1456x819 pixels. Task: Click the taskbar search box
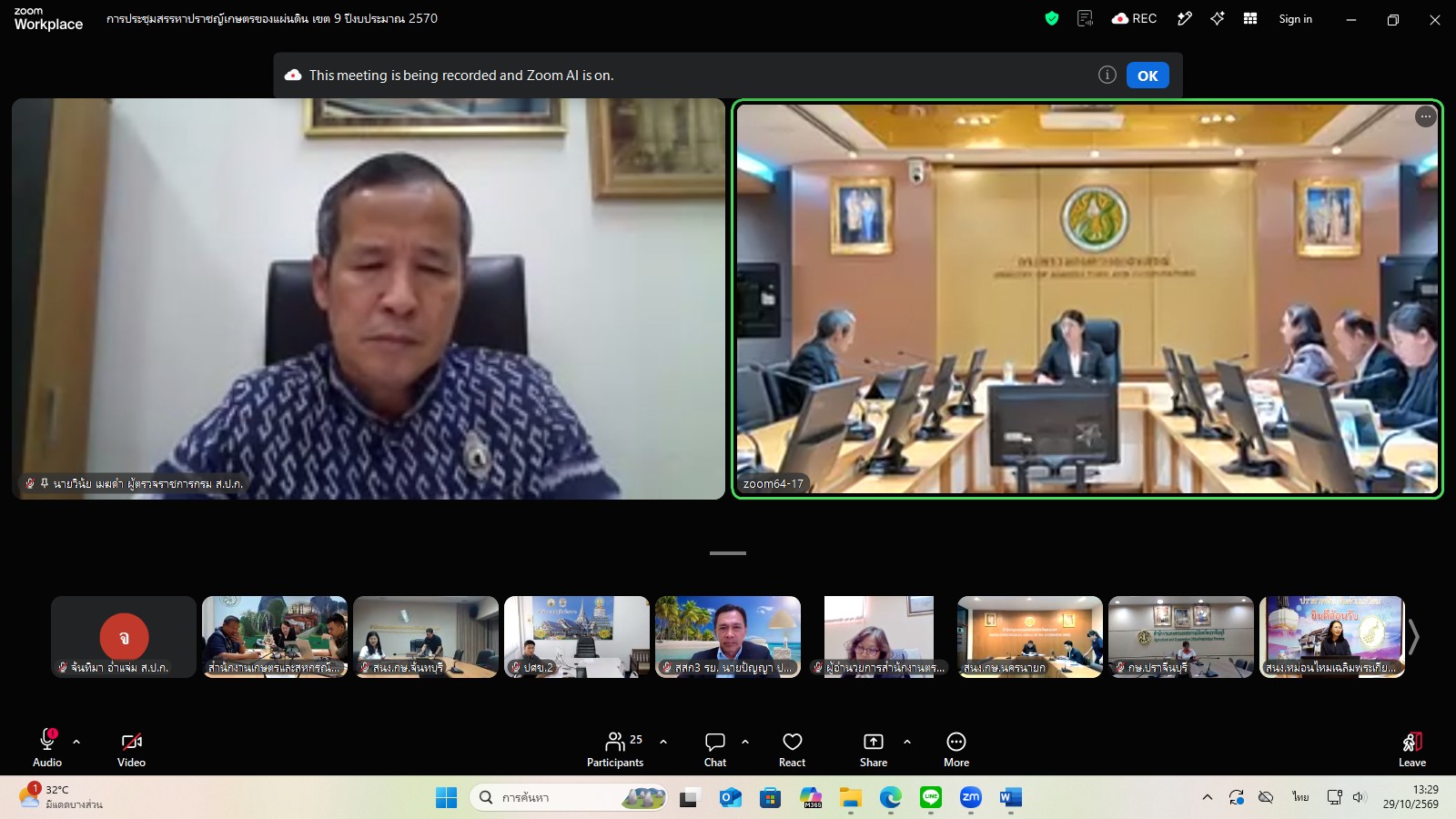[x=568, y=798]
